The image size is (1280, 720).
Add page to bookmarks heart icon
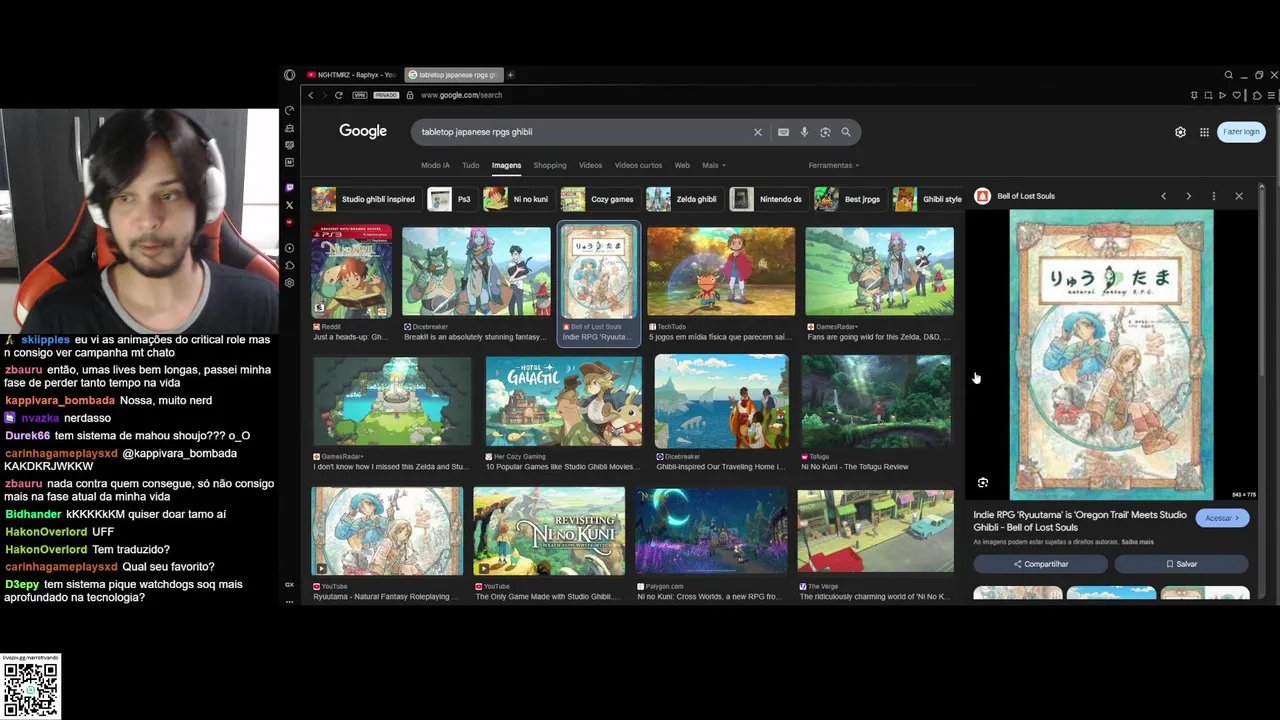pos(1237,95)
